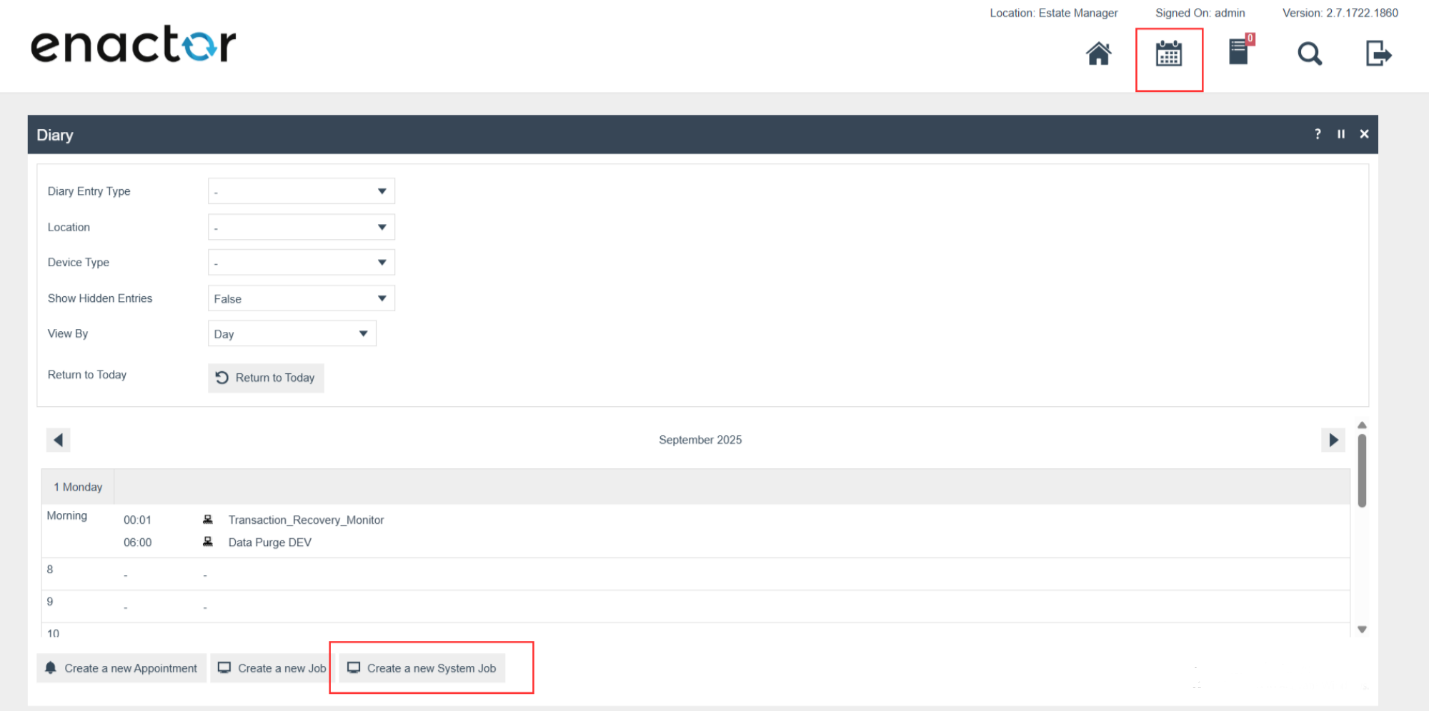Open the Search icon
The image size is (1429, 711).
(1309, 54)
